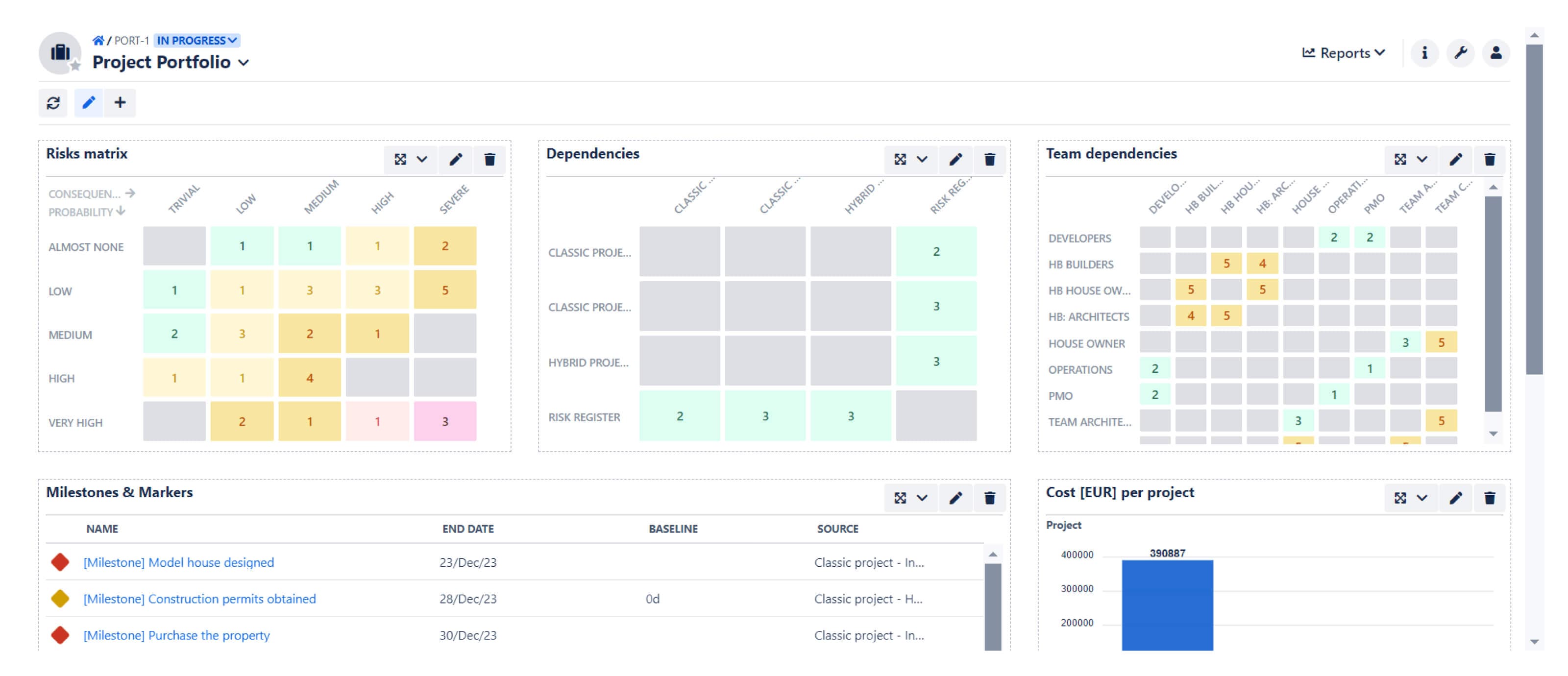1568x676 pixels.
Task: Edit the Milestones & Markers widget
Action: click(x=955, y=498)
